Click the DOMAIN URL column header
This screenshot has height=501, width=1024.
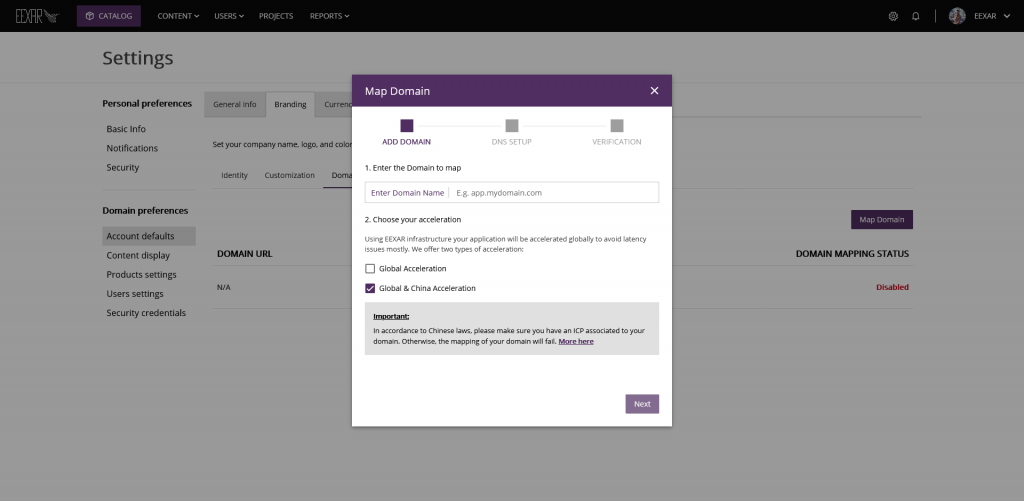tap(244, 253)
